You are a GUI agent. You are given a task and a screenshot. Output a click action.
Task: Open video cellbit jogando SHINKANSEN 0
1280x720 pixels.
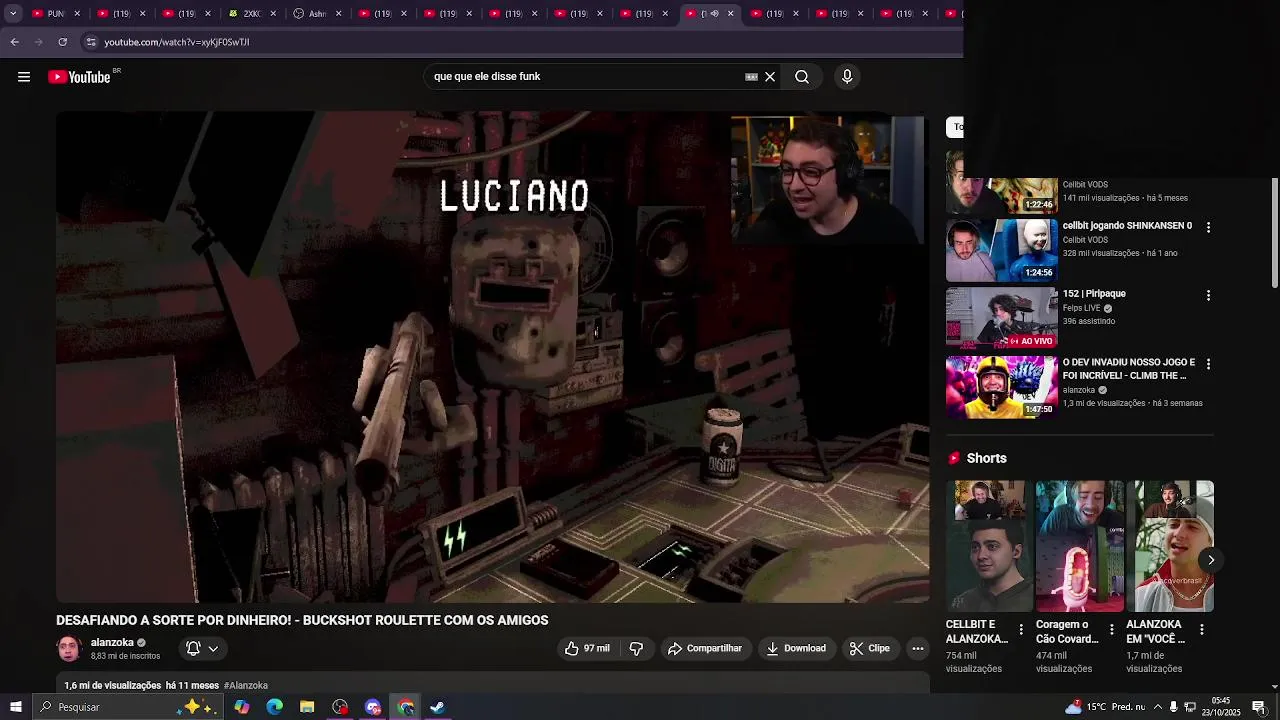[1127, 226]
